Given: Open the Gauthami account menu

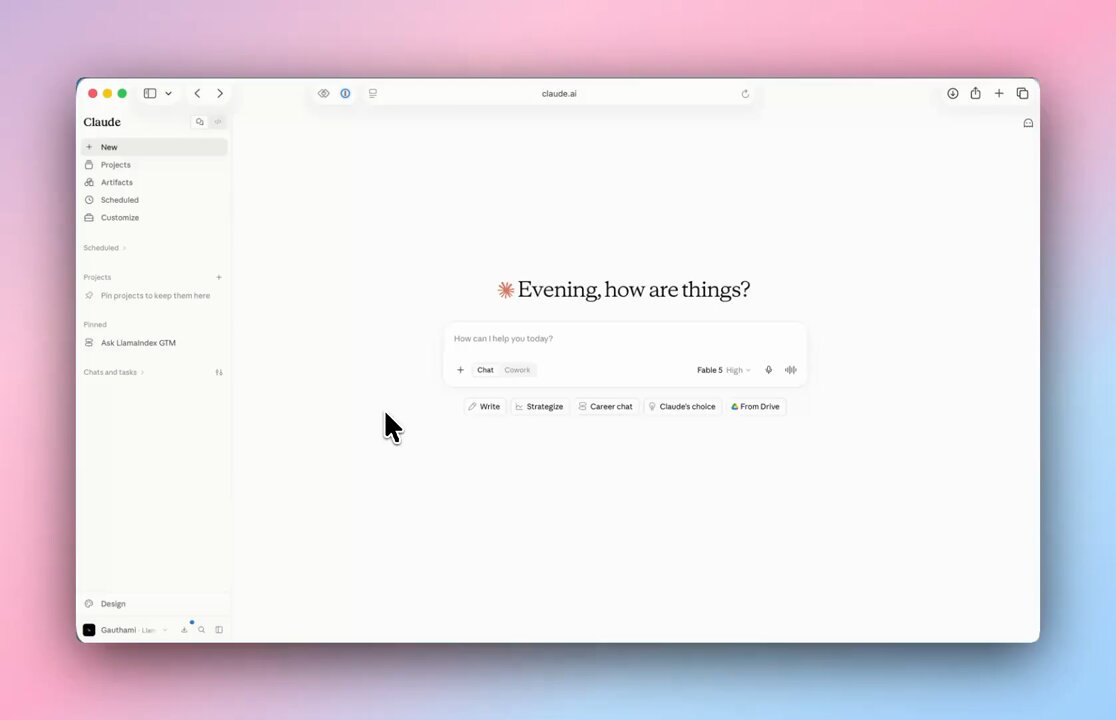Looking at the screenshot, I should pyautogui.click(x=126, y=630).
